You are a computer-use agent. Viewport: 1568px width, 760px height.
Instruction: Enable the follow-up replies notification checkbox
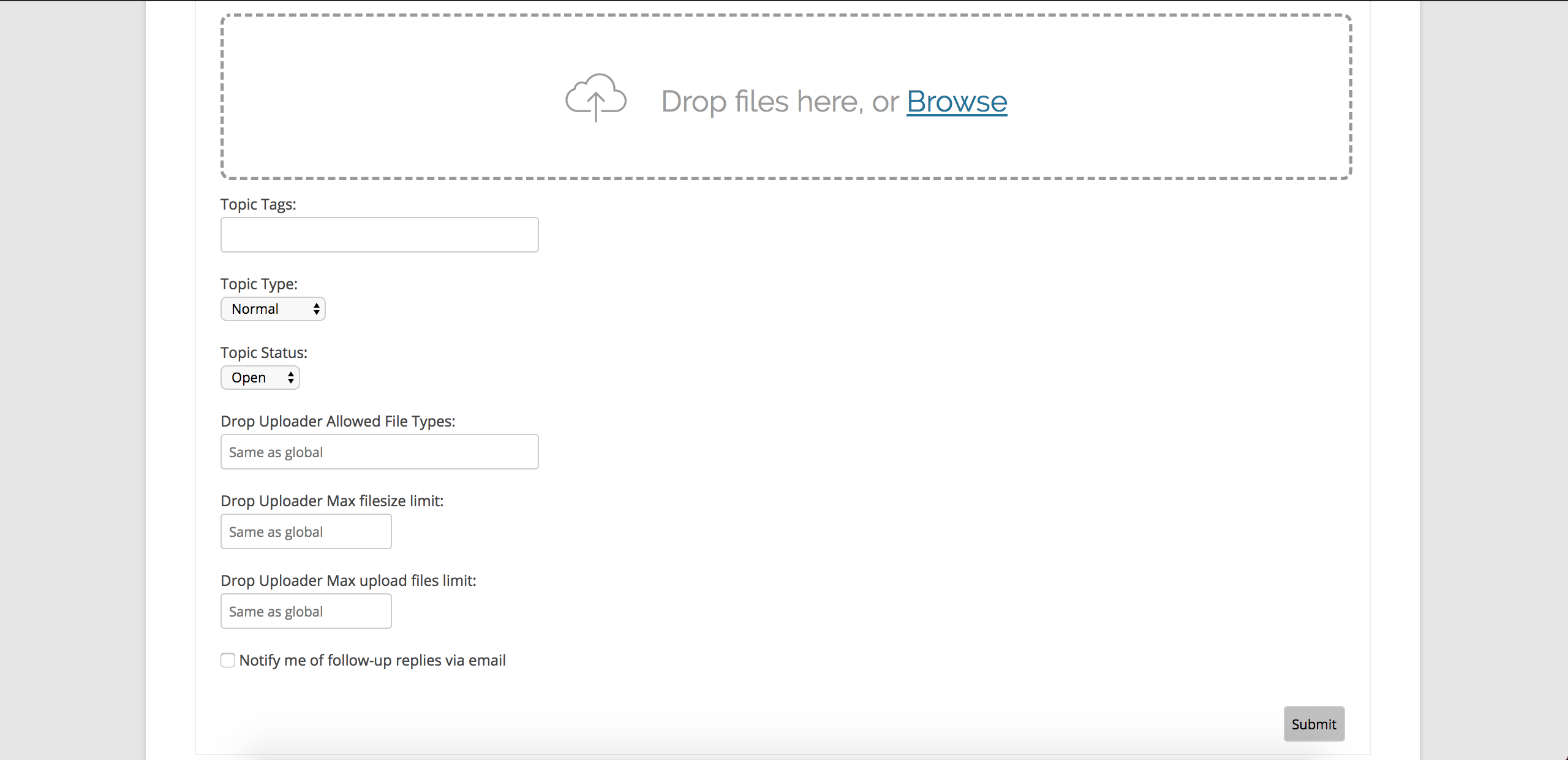[x=228, y=660]
